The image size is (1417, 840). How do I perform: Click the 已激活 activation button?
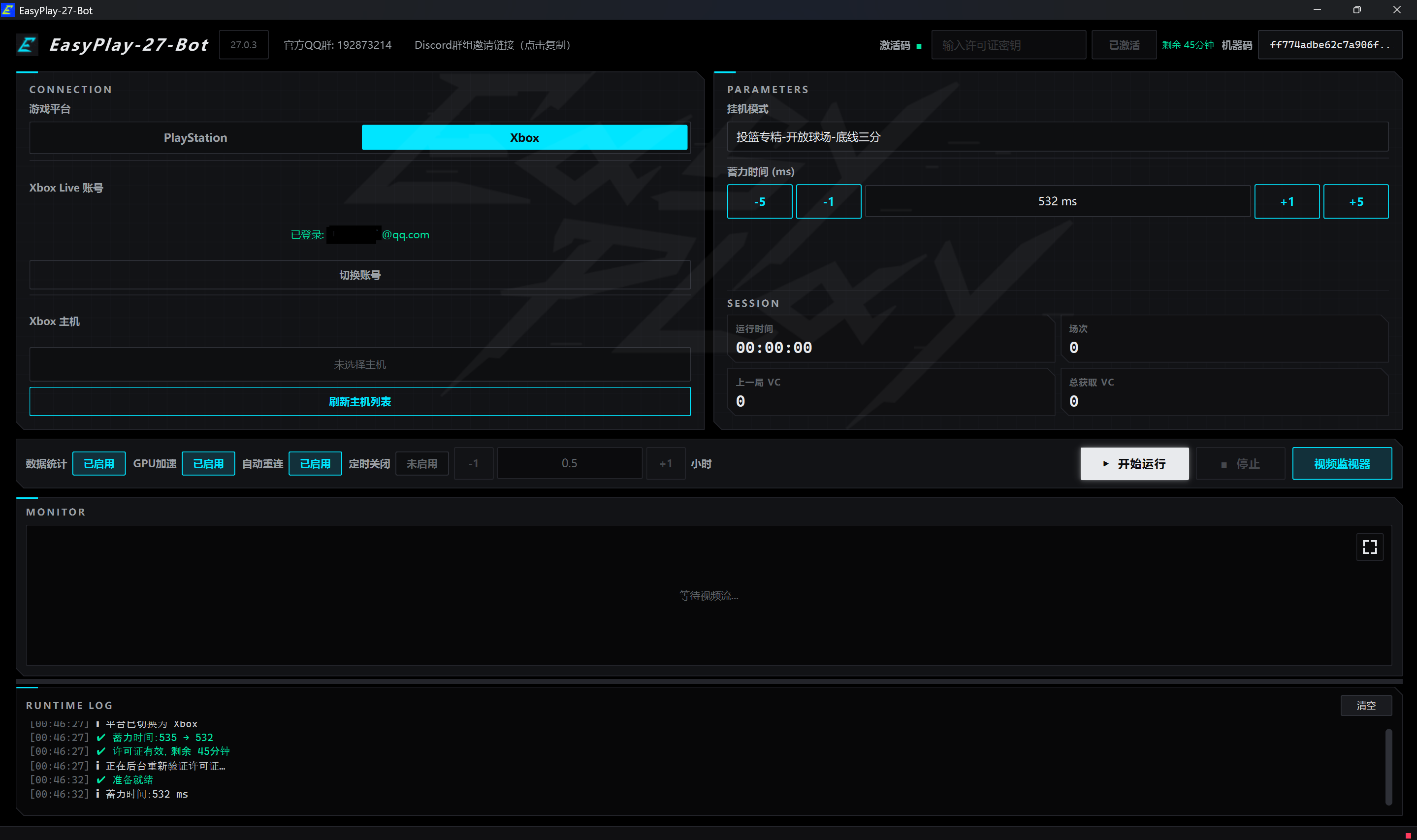coord(1123,45)
